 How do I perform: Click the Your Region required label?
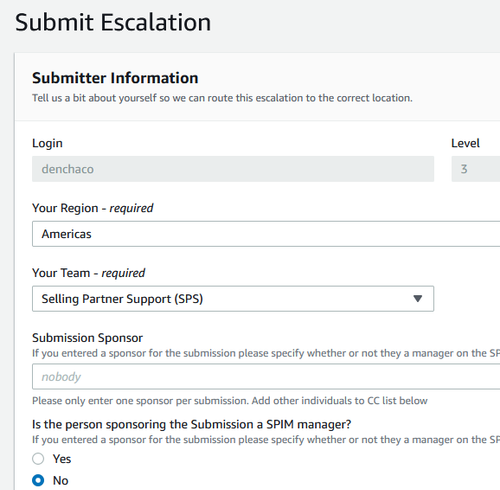pyautogui.click(x=93, y=208)
